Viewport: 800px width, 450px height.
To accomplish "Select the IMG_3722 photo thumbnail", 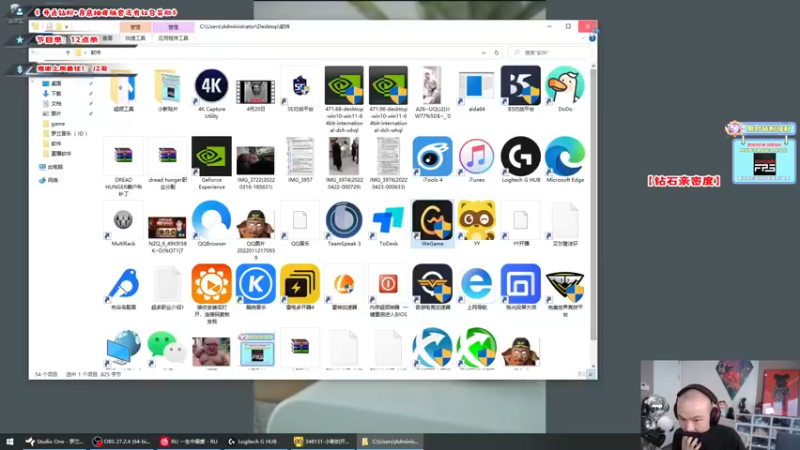I will 256,163.
